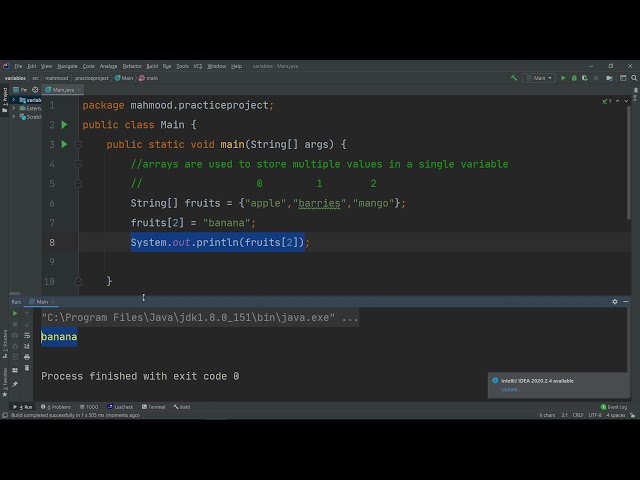Click the Build Project hammer icon
This screenshot has width=640, height=480.
[x=514, y=78]
